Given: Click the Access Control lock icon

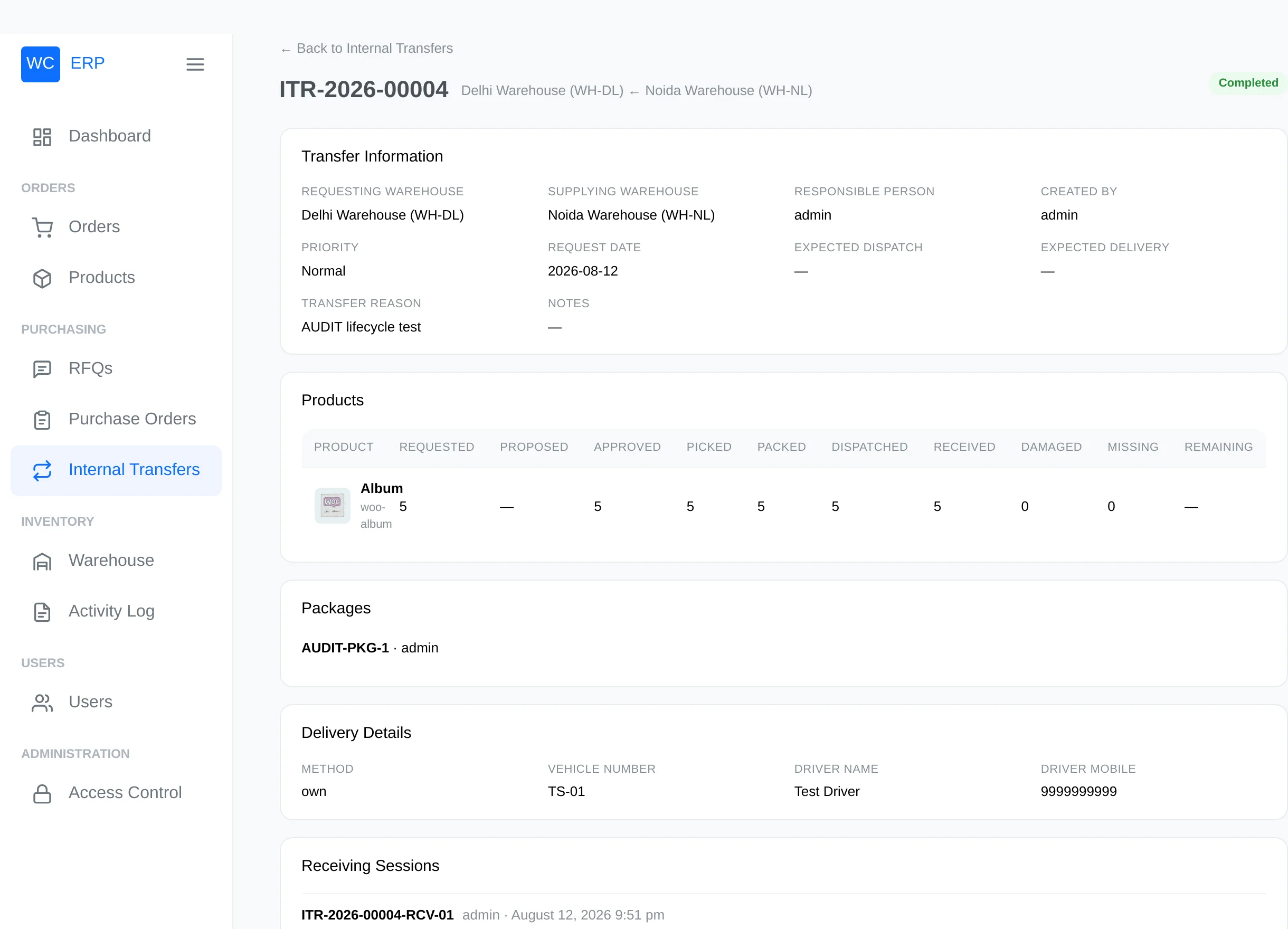Looking at the screenshot, I should pos(42,793).
